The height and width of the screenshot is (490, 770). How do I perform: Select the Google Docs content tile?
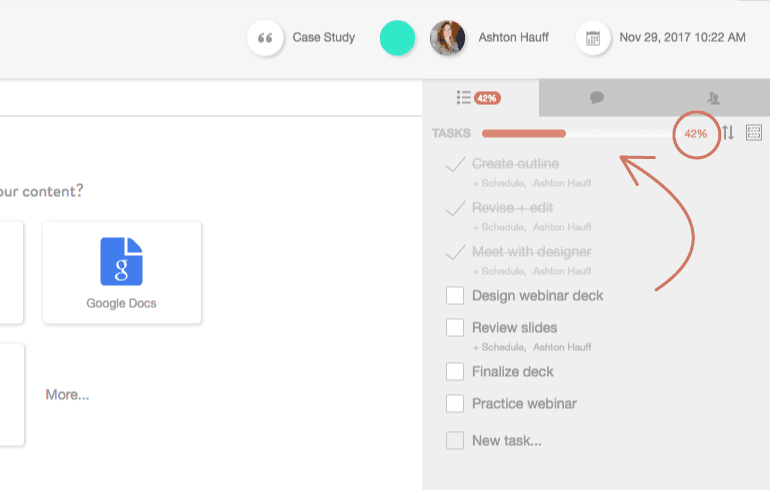[x=122, y=272]
